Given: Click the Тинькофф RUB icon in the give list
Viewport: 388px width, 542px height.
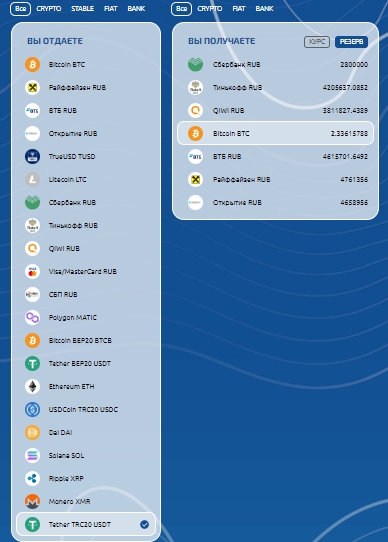Looking at the screenshot, I should click(x=33, y=225).
